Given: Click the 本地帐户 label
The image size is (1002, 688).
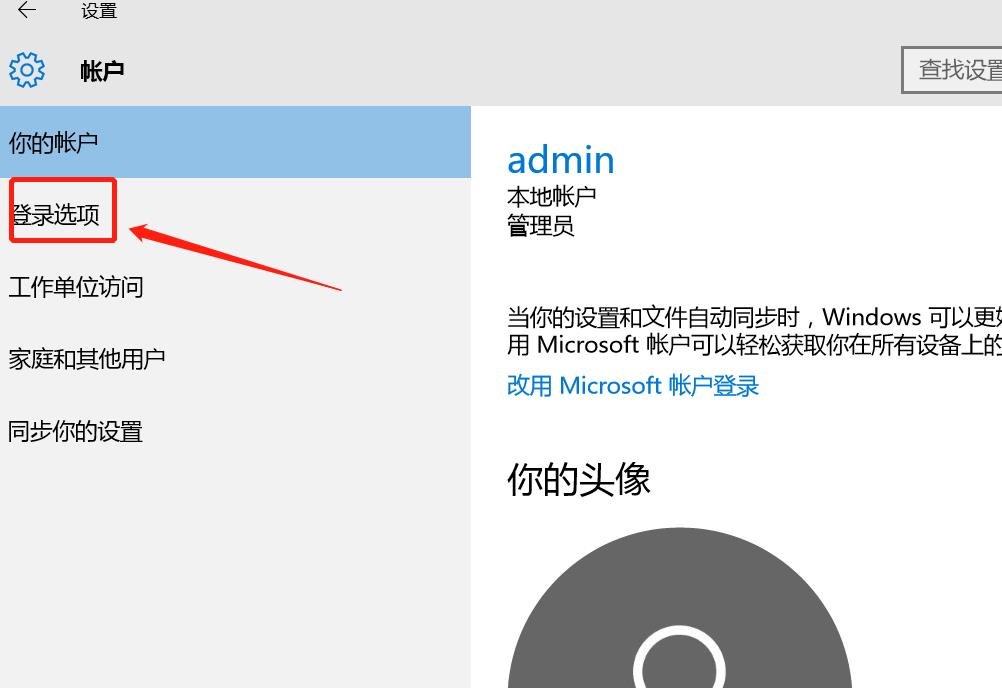Looking at the screenshot, I should click(x=551, y=196).
